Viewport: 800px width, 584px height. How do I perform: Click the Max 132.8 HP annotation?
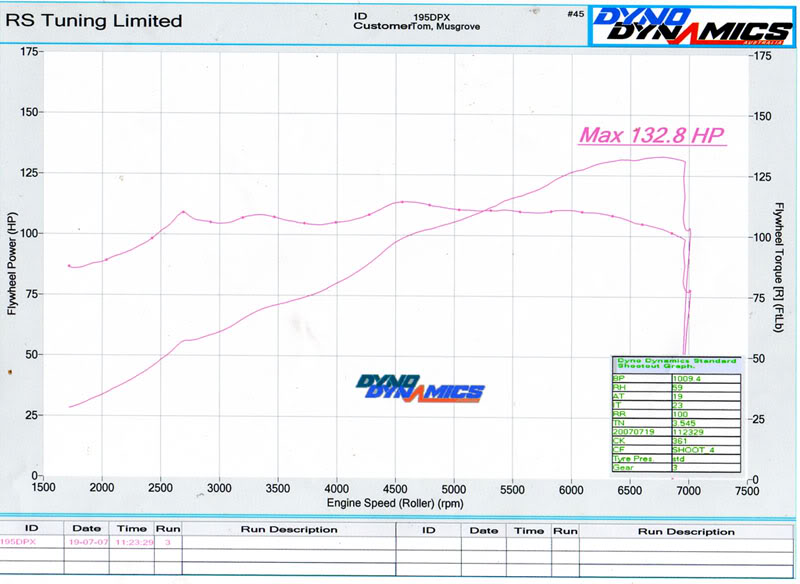651,137
